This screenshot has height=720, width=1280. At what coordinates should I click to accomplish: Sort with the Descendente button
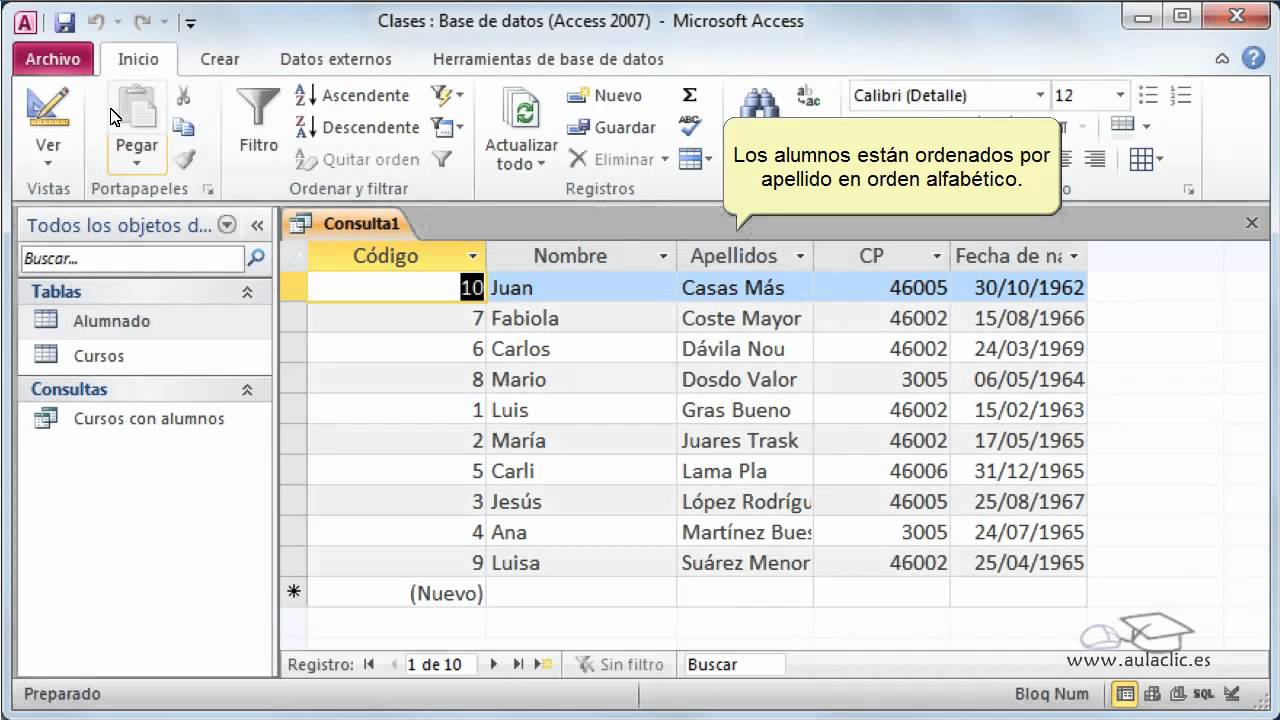coord(357,127)
